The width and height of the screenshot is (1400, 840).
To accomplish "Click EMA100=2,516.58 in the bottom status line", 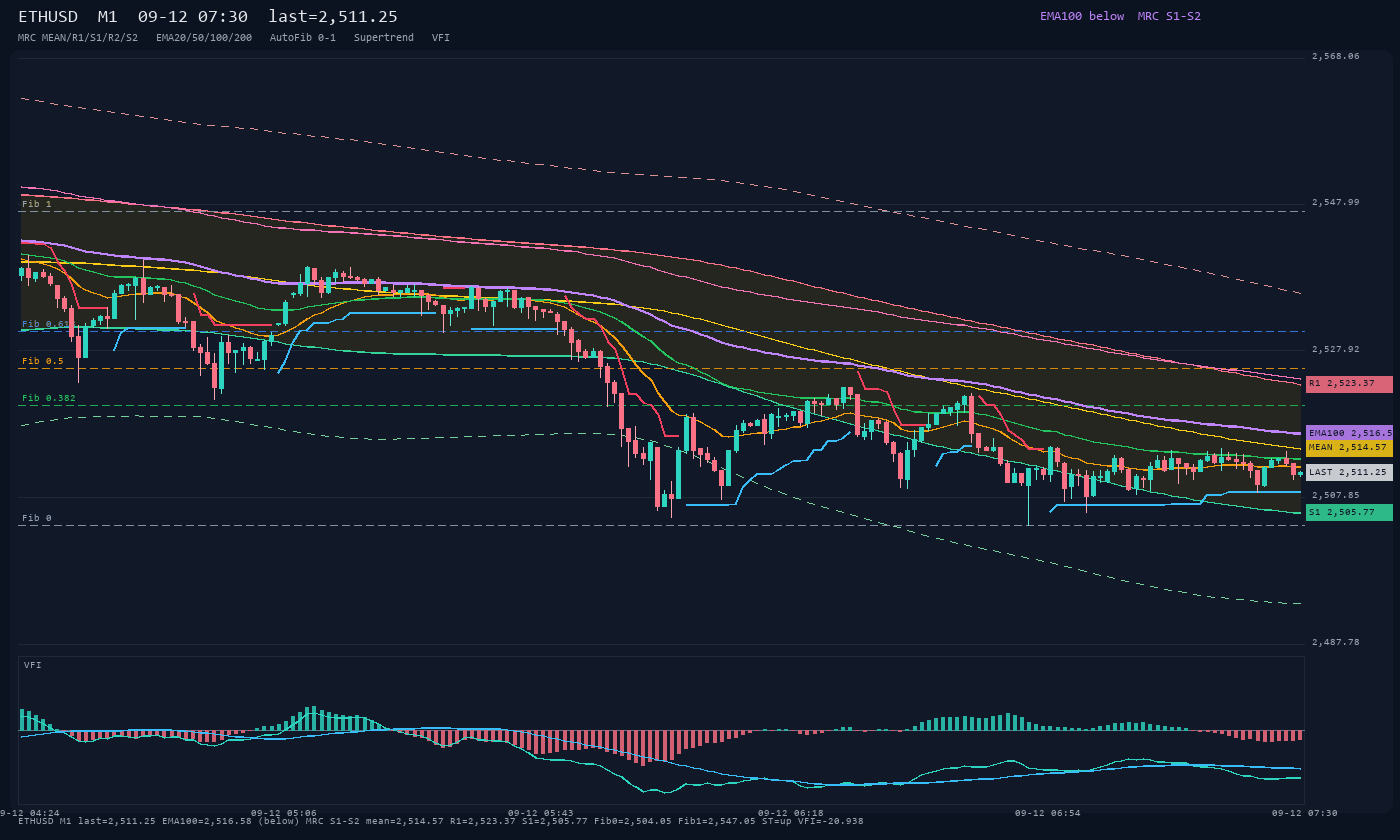I will [207, 821].
